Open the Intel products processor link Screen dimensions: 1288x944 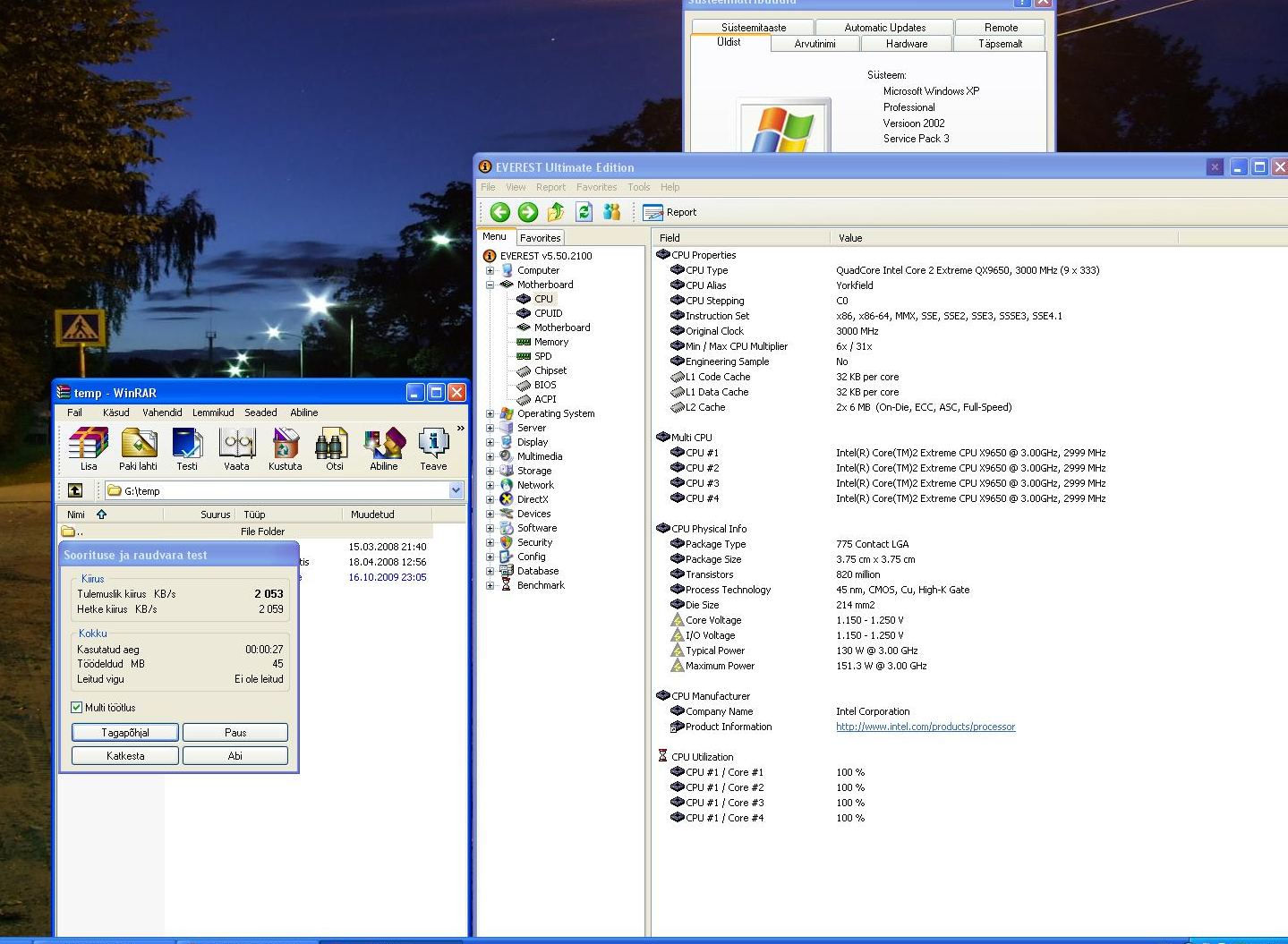click(925, 727)
